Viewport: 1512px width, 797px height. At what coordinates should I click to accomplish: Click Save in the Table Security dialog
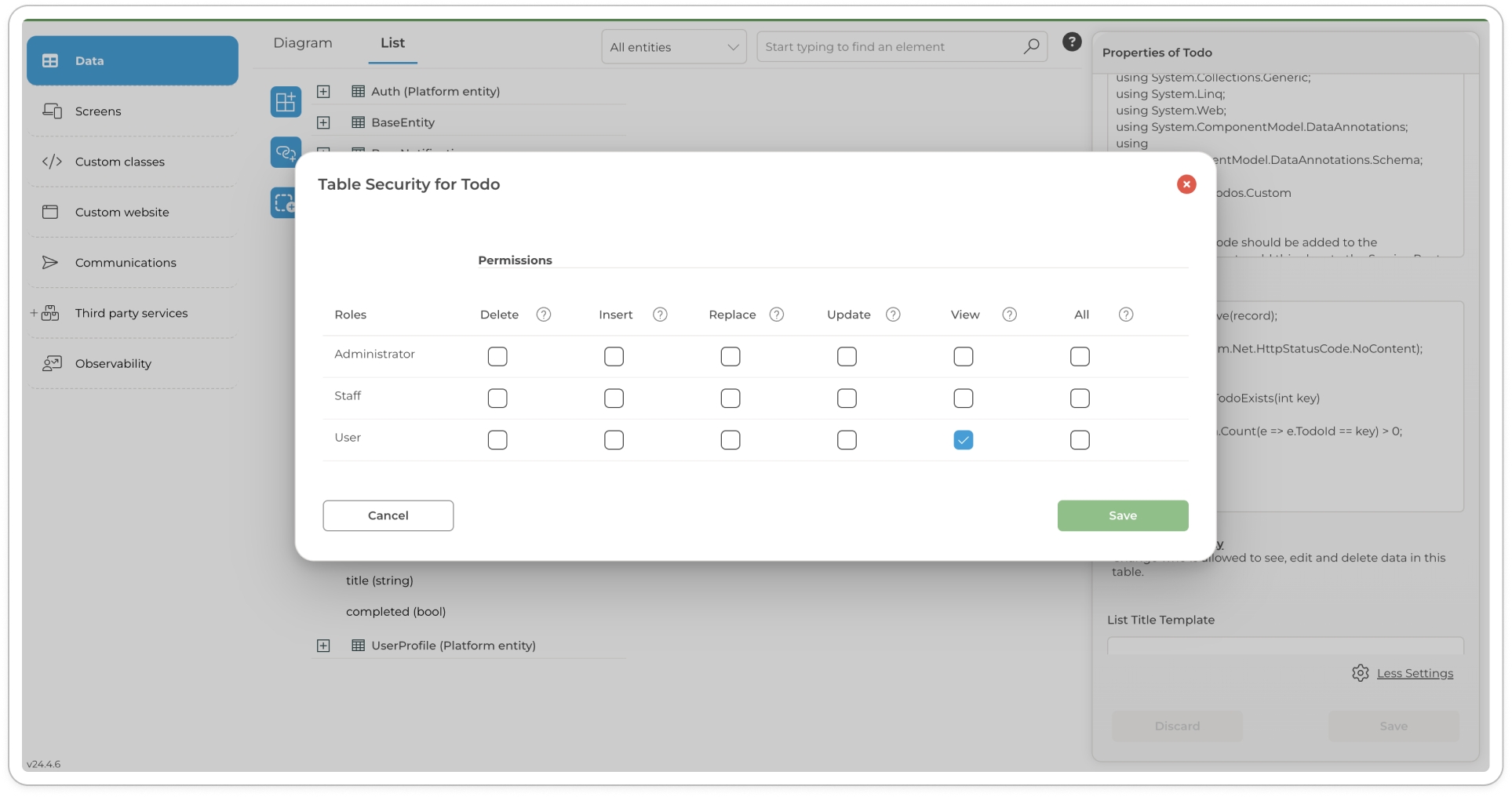click(x=1122, y=515)
